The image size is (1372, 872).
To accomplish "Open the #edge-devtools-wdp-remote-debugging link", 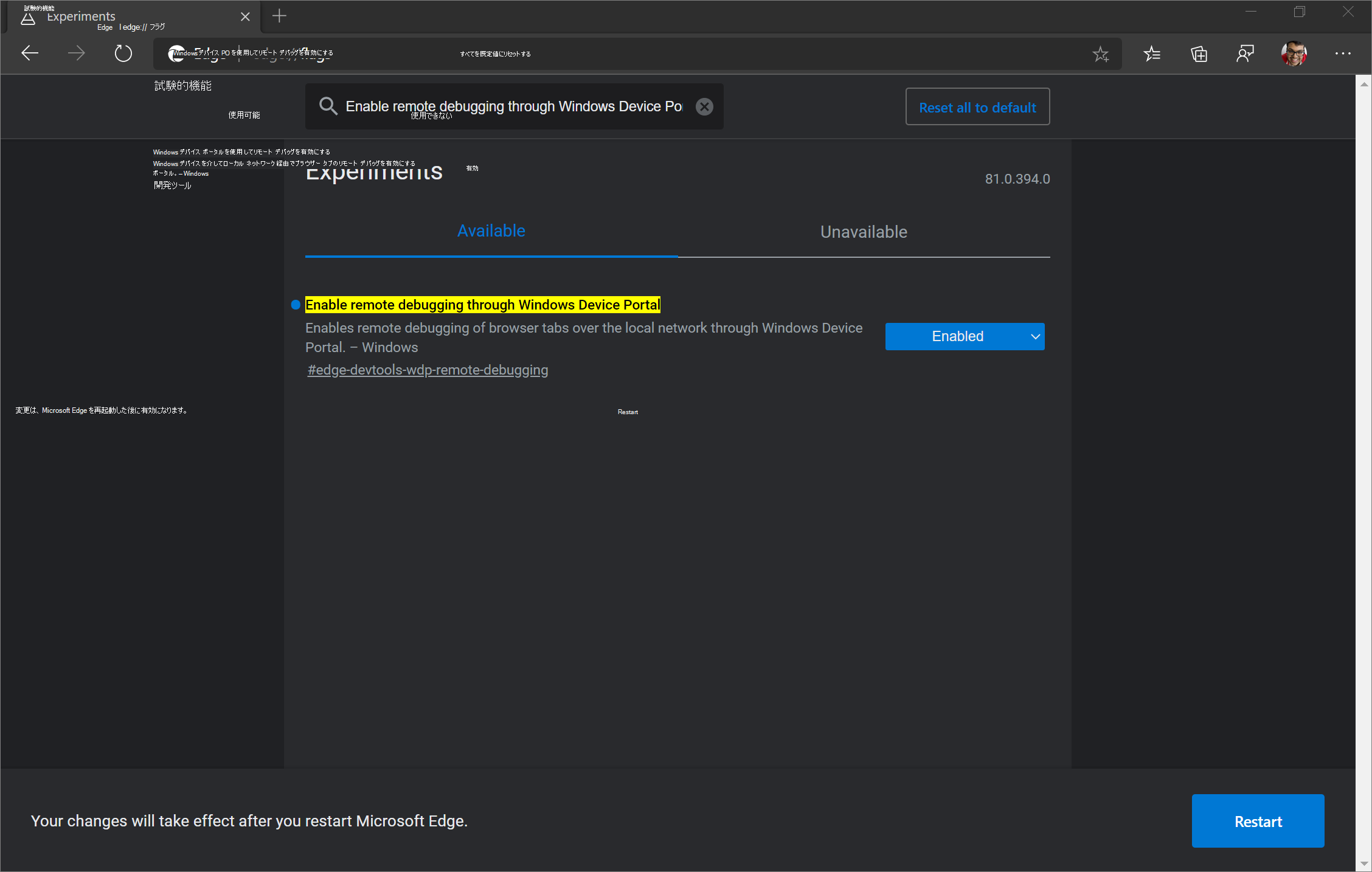I will coord(427,370).
